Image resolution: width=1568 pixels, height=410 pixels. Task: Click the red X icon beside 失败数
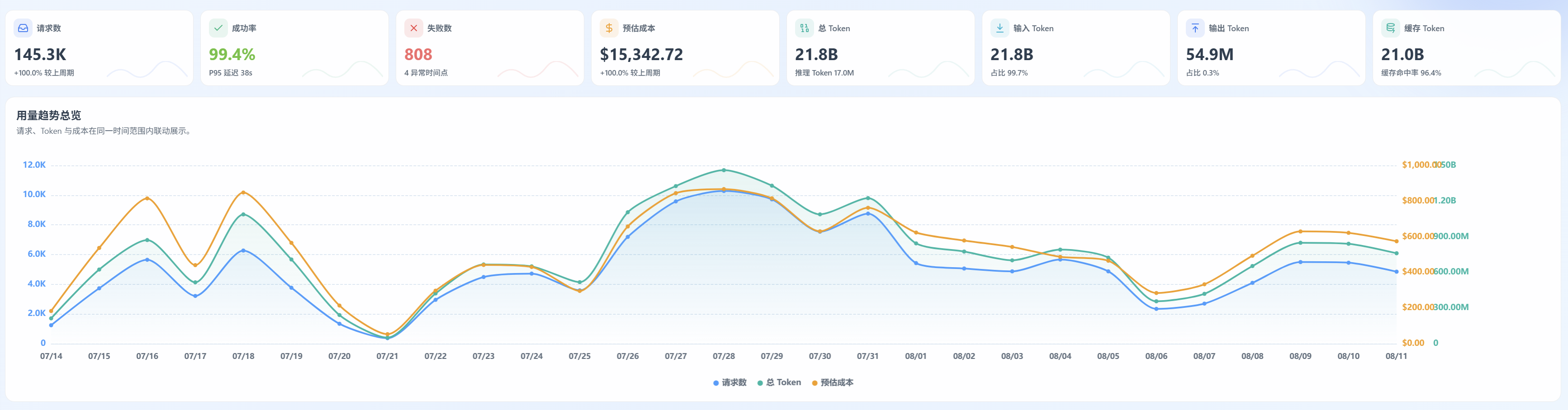(413, 28)
